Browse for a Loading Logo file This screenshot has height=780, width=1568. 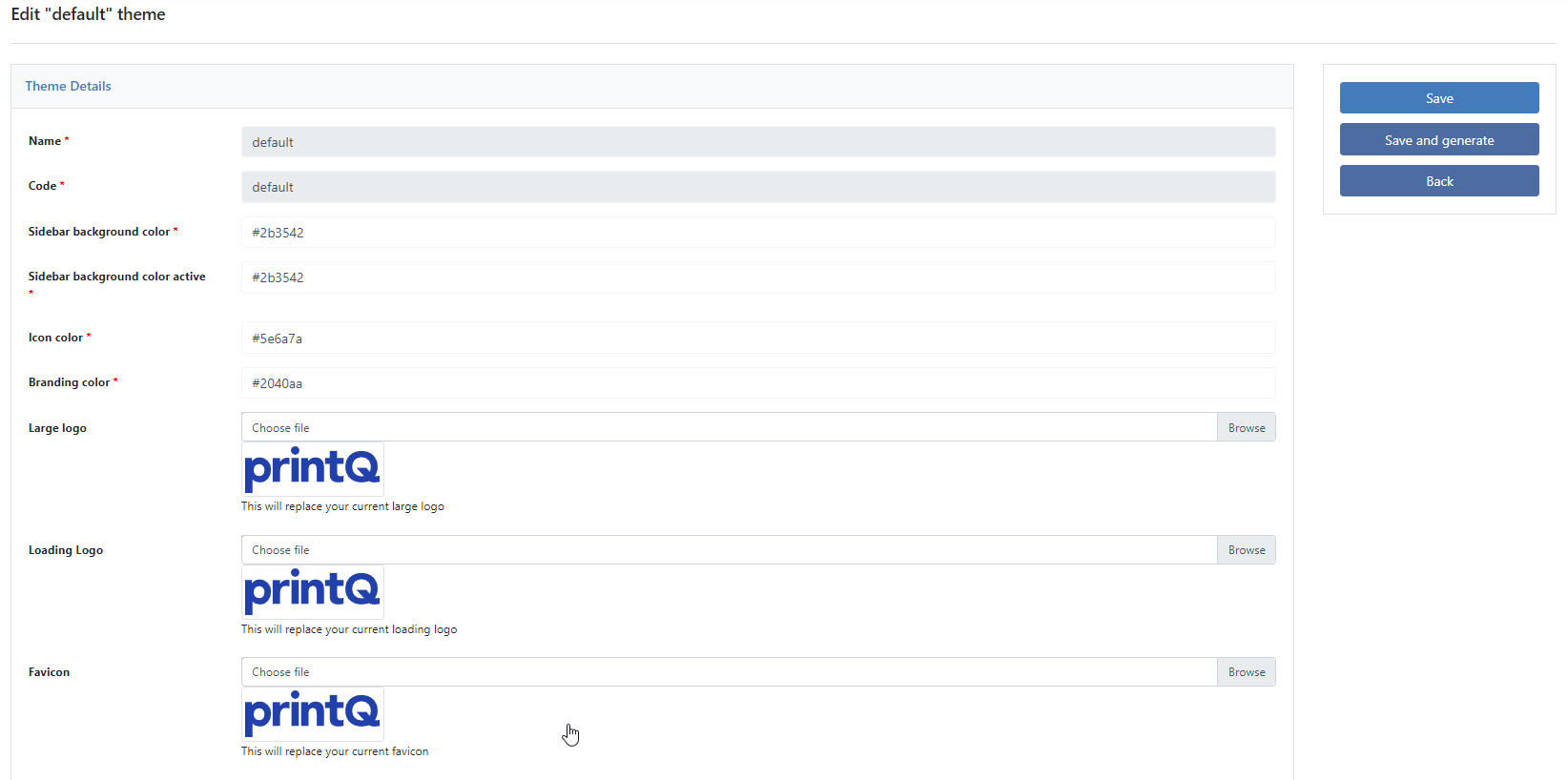tap(1247, 549)
